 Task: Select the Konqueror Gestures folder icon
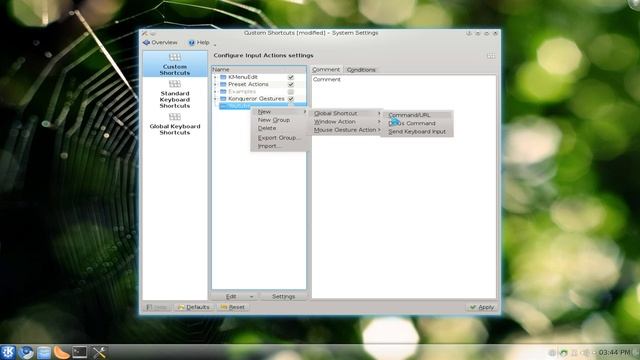click(x=223, y=99)
